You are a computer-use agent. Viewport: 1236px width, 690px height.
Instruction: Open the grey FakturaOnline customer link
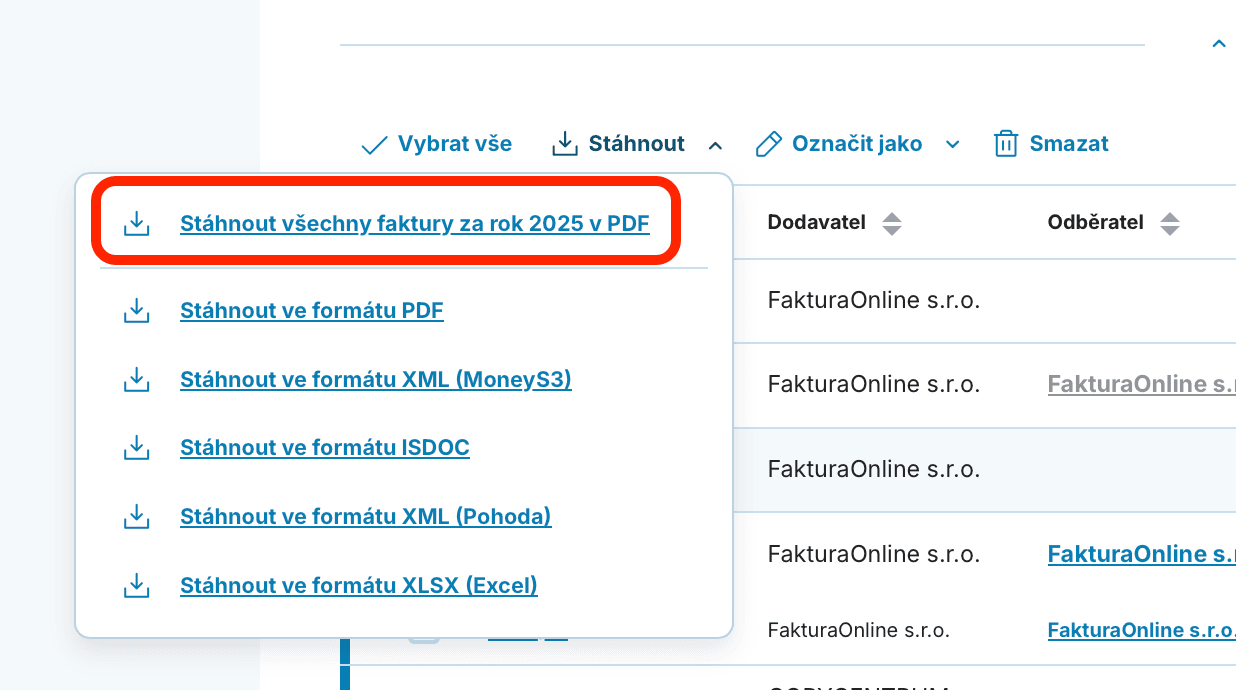1141,384
